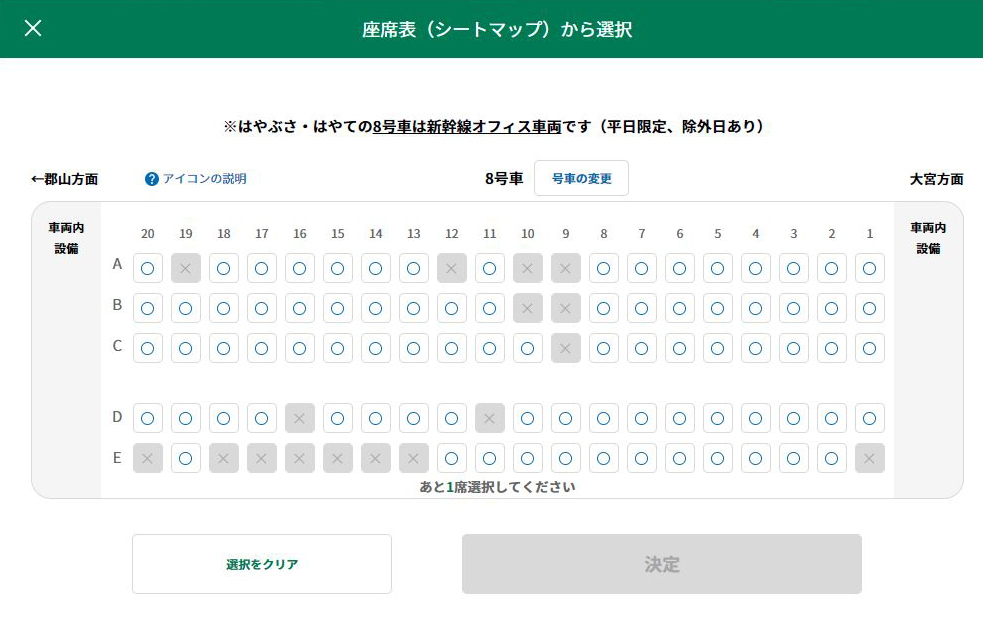This screenshot has width=983, height=618.
Task: Click the left 車両内設備 panel
Action: click(x=66, y=238)
